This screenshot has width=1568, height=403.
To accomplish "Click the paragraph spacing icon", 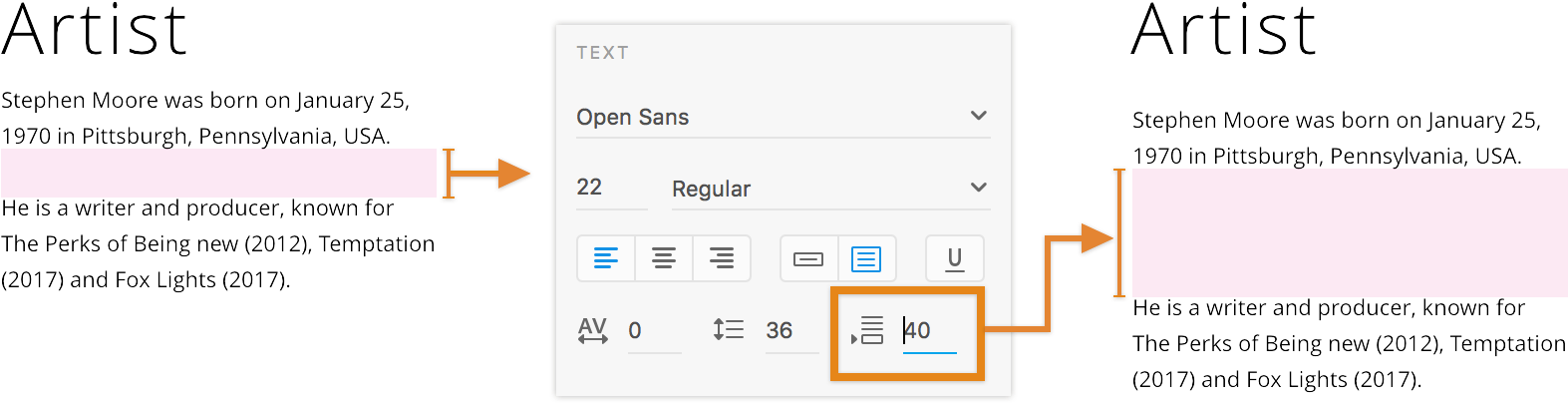I will point(868,330).
